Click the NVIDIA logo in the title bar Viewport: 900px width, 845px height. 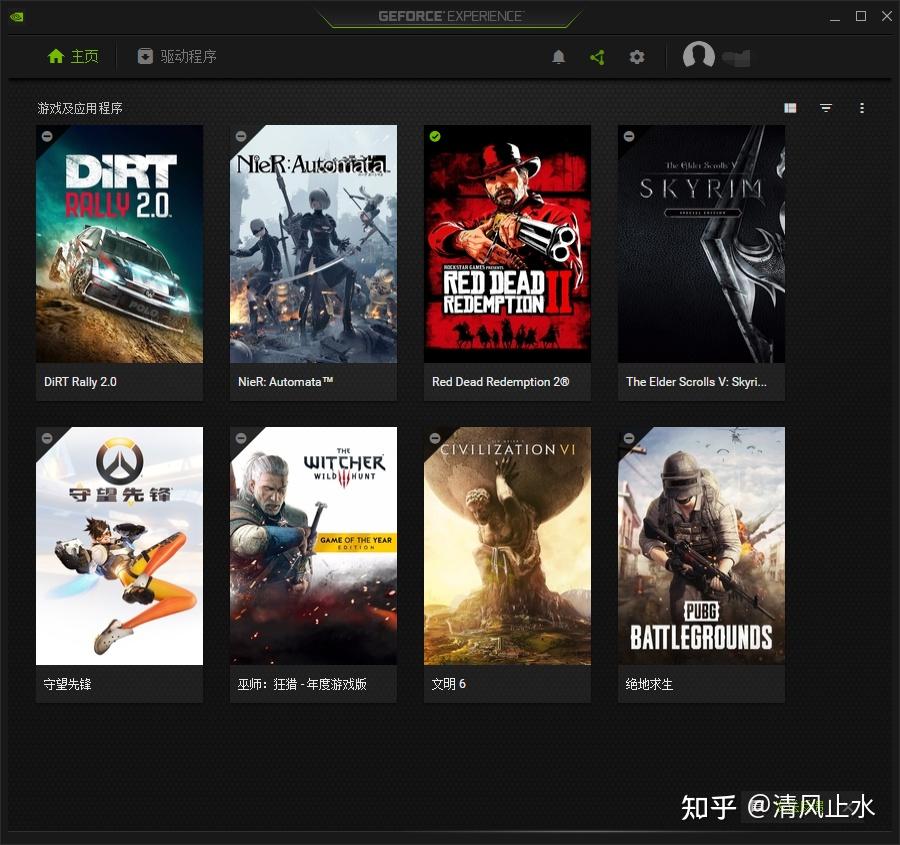(x=16, y=16)
